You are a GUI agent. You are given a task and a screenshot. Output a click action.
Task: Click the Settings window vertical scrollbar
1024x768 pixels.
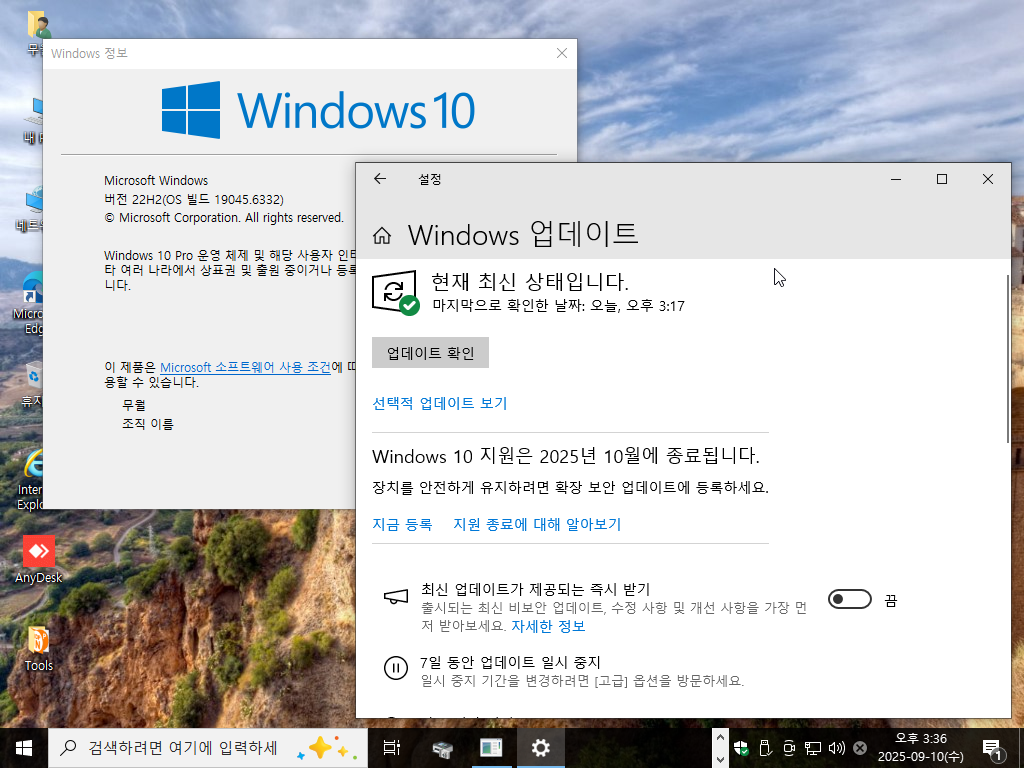1008,359
